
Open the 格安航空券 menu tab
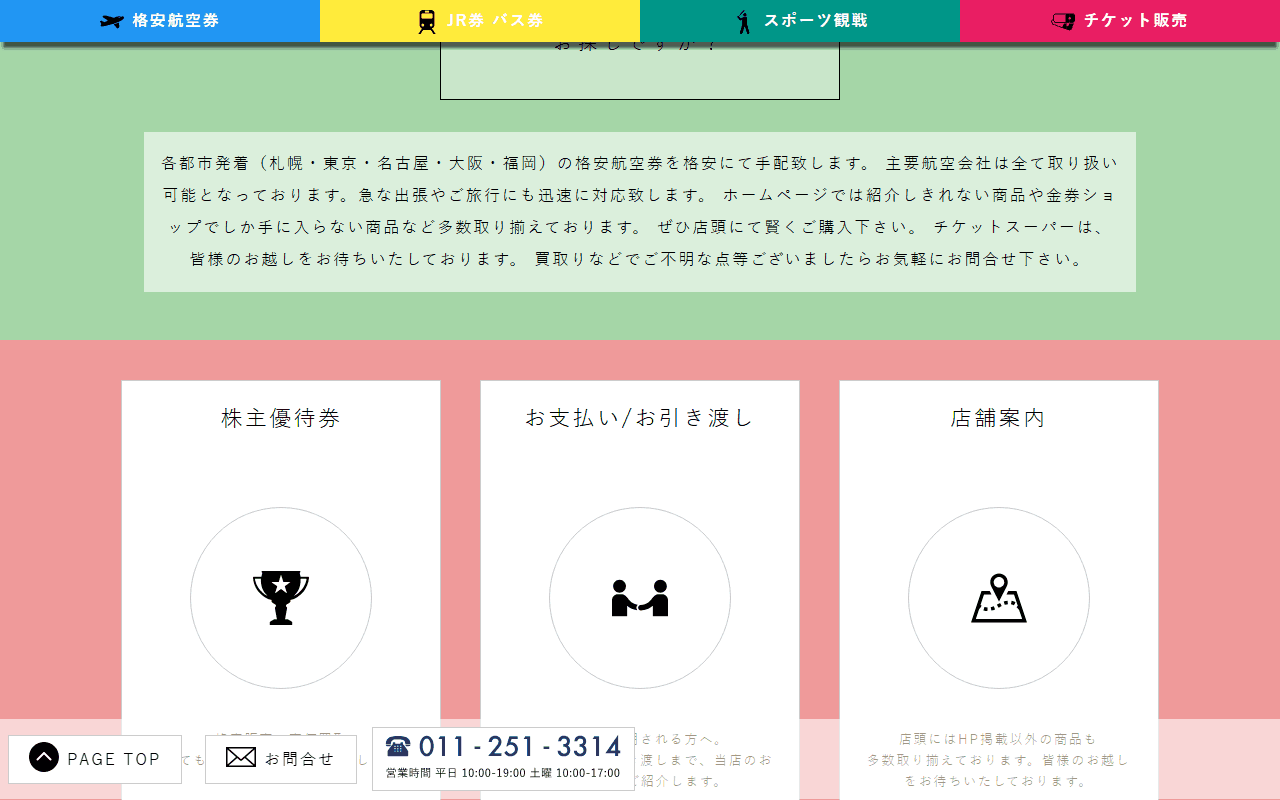pos(160,21)
